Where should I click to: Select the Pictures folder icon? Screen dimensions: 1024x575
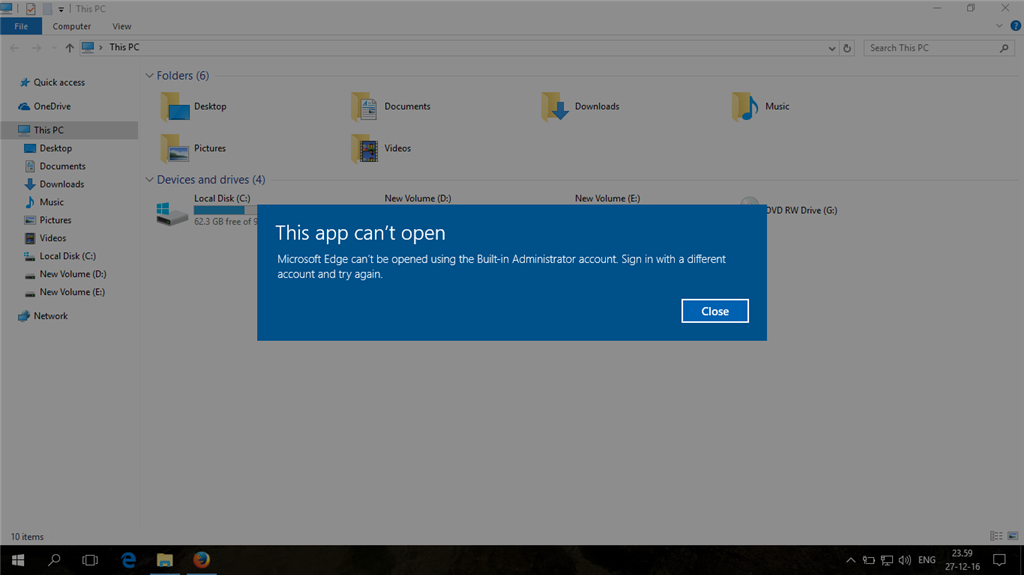(174, 148)
